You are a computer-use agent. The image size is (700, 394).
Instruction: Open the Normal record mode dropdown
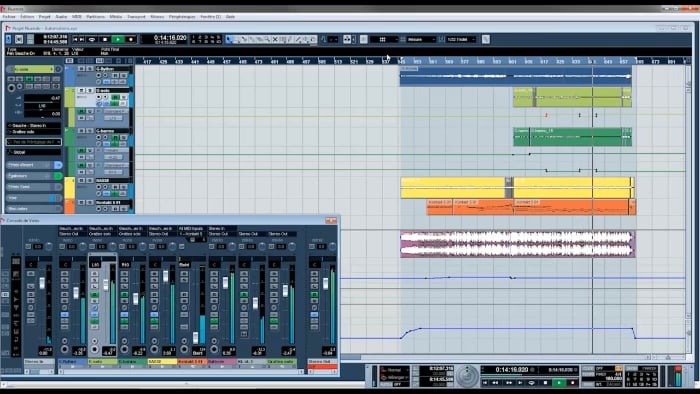[395, 370]
